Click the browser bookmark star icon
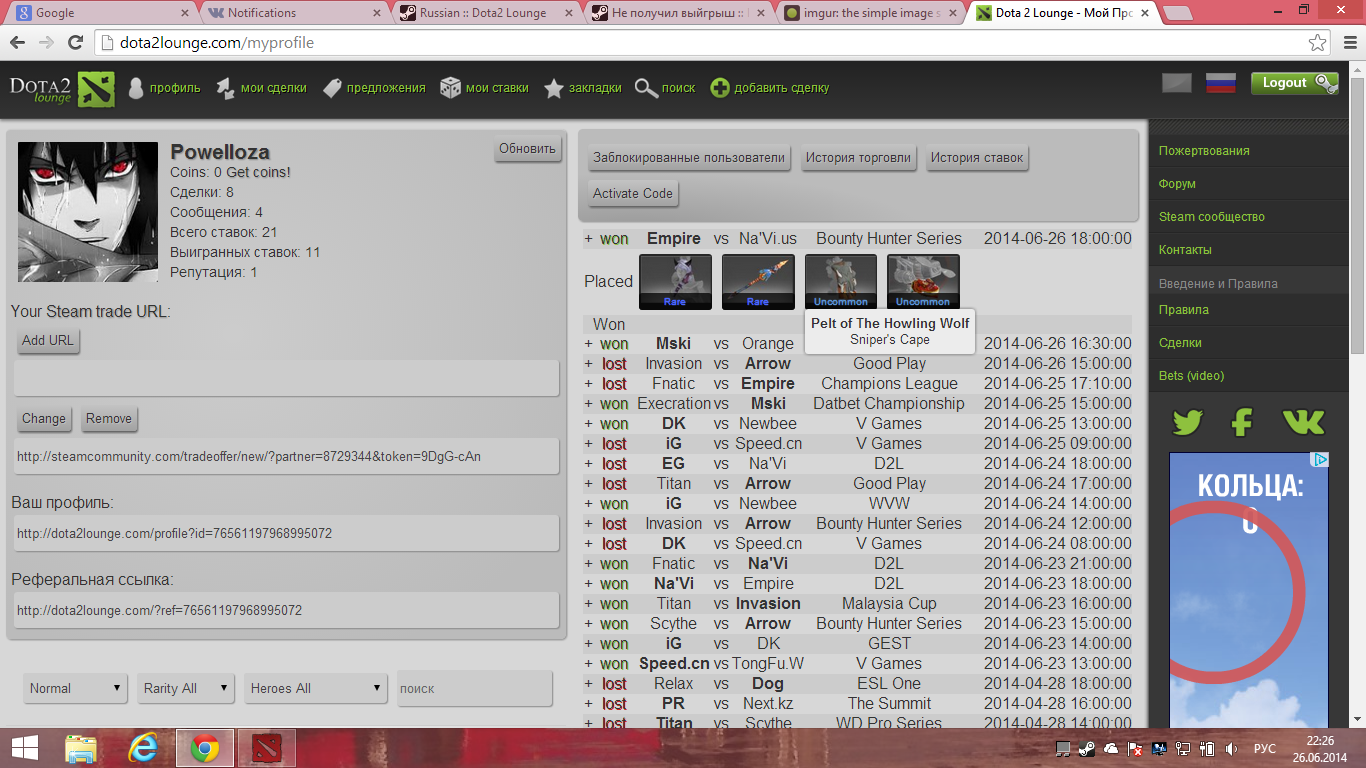The height and width of the screenshot is (768, 1366). [x=1318, y=43]
